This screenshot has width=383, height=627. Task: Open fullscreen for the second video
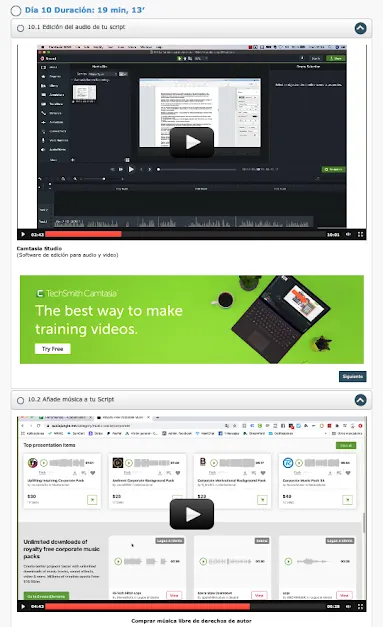pos(360,607)
